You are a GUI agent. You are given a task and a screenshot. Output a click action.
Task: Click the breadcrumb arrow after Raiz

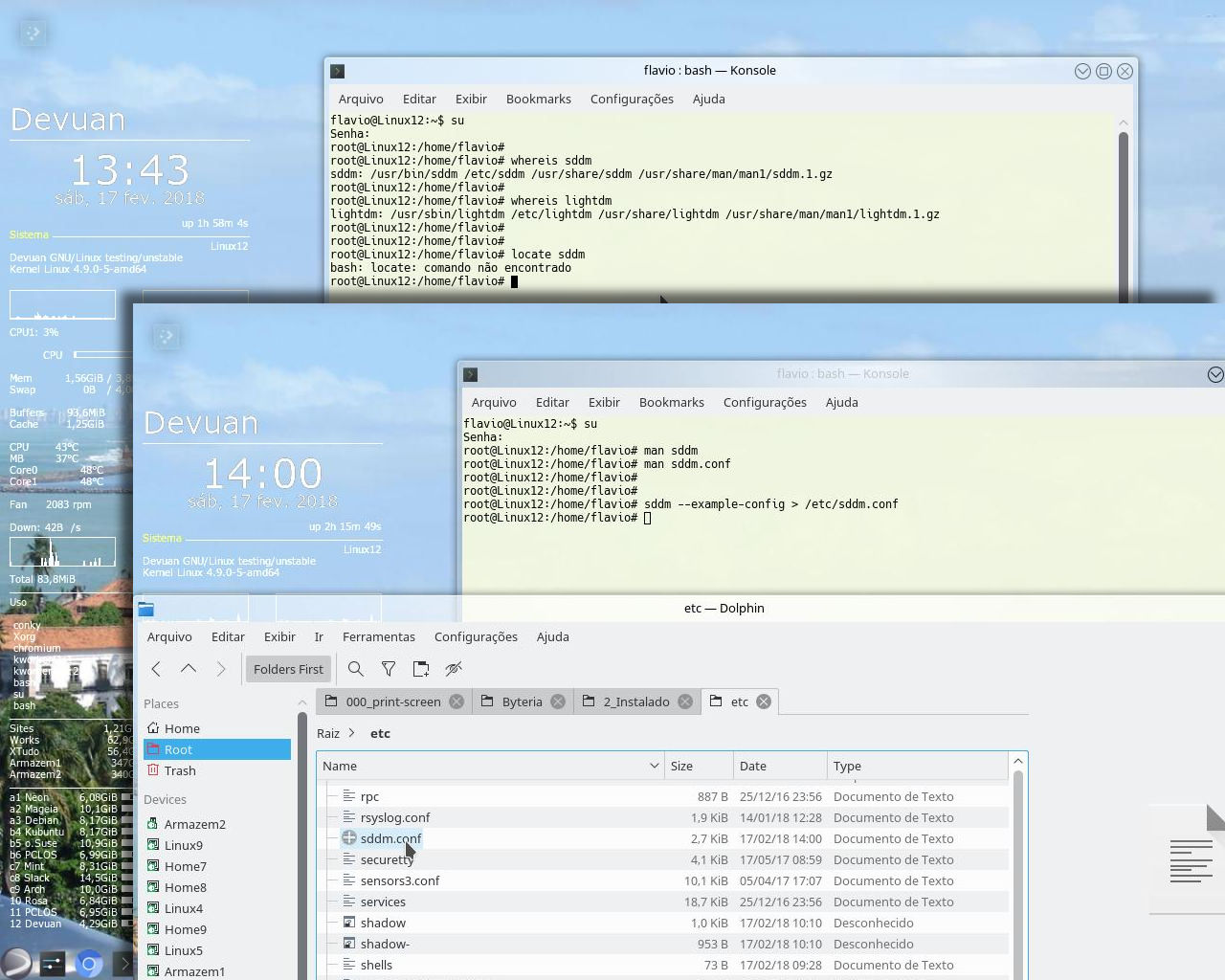(x=351, y=733)
